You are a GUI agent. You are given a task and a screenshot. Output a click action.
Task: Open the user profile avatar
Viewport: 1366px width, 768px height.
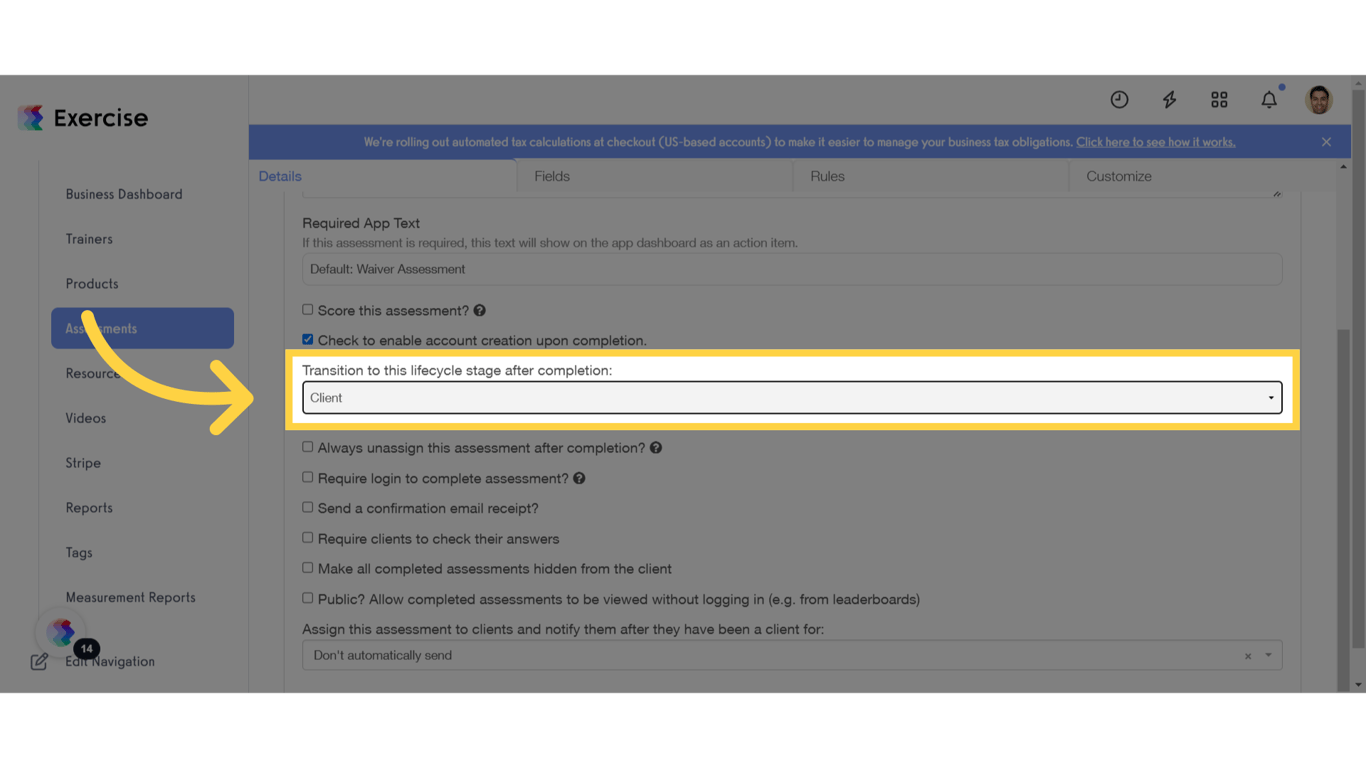pyautogui.click(x=1319, y=99)
